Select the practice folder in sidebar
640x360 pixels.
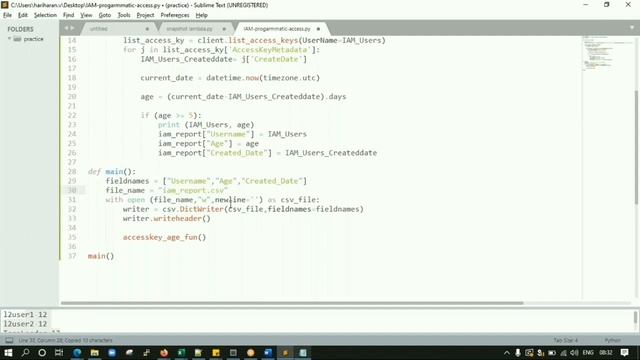pyautogui.click(x=33, y=39)
